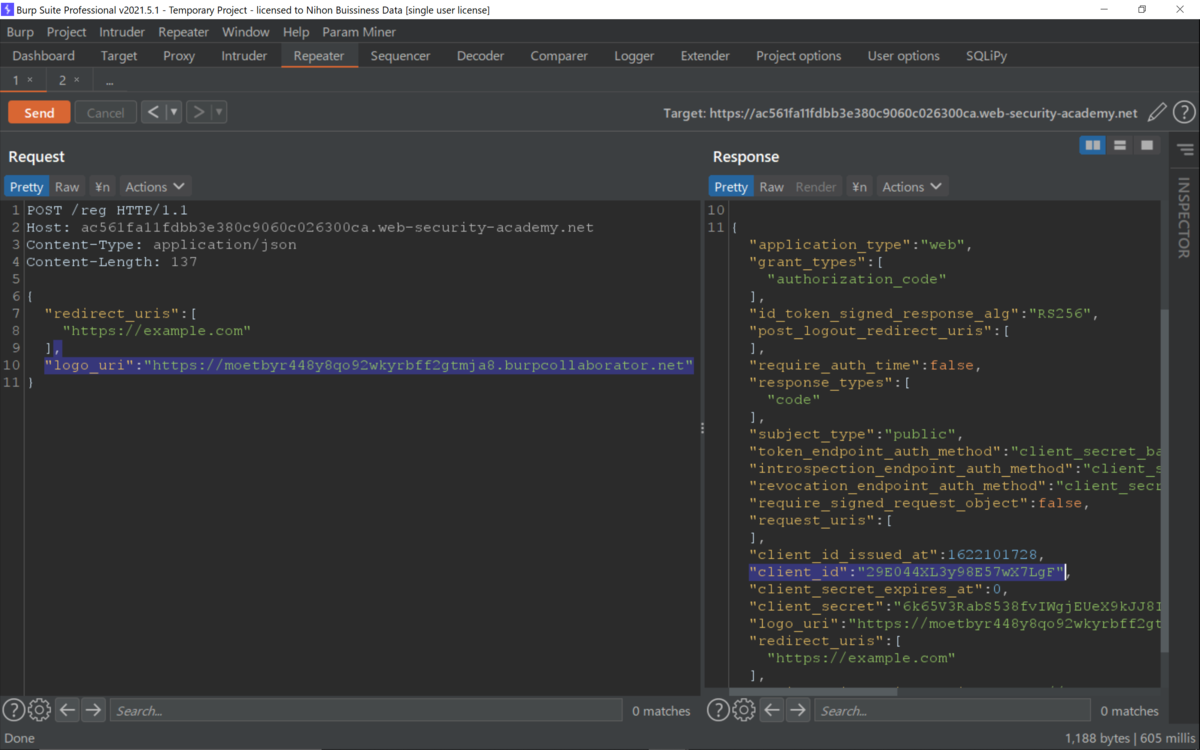Open the Help menu

pyautogui.click(x=296, y=32)
